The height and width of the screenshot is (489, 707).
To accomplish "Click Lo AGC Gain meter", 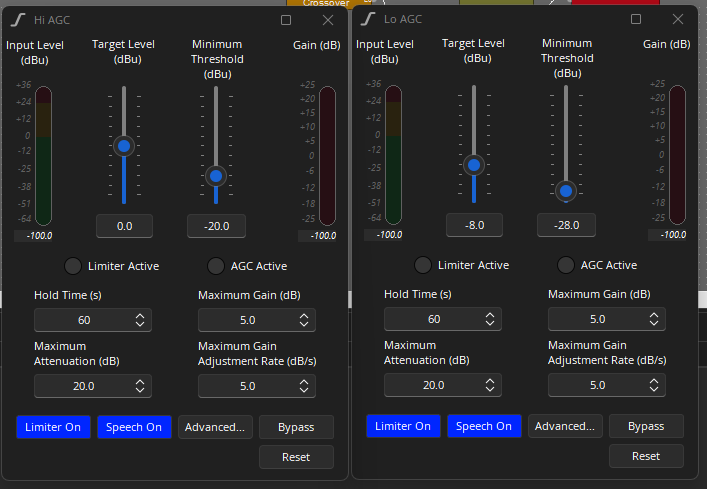I will pyautogui.click(x=677, y=155).
